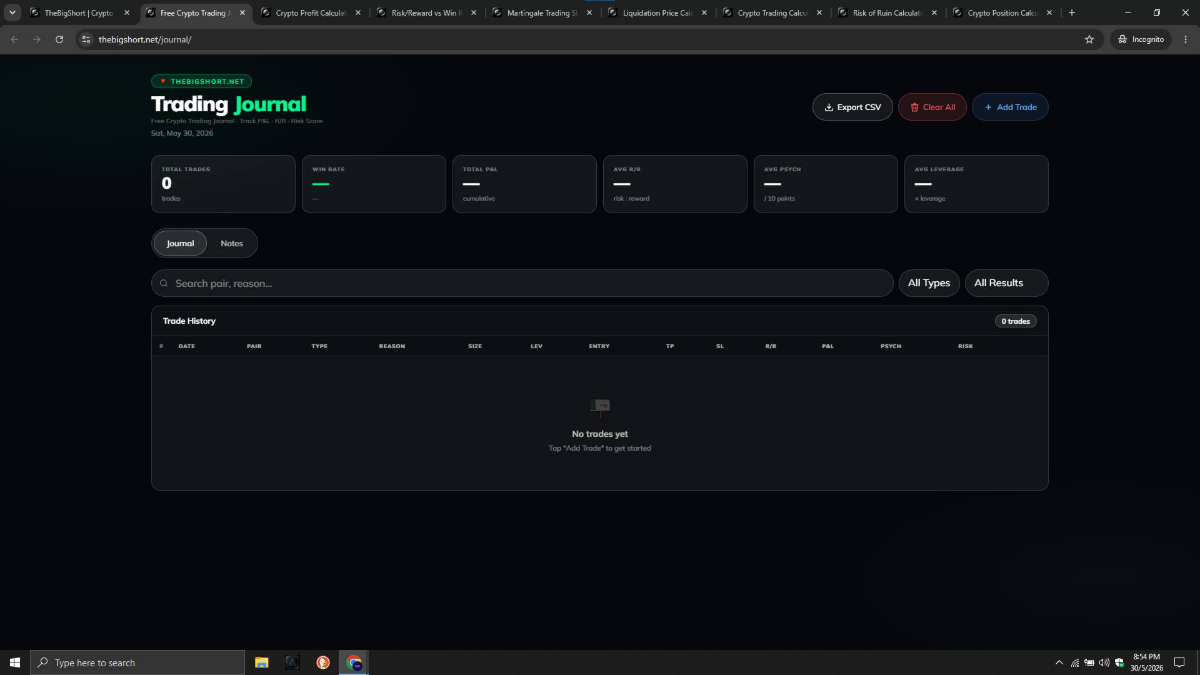This screenshot has width=1200, height=675.
Task: Open DuckDuckGo browser from the taskbar
Action: (x=323, y=662)
